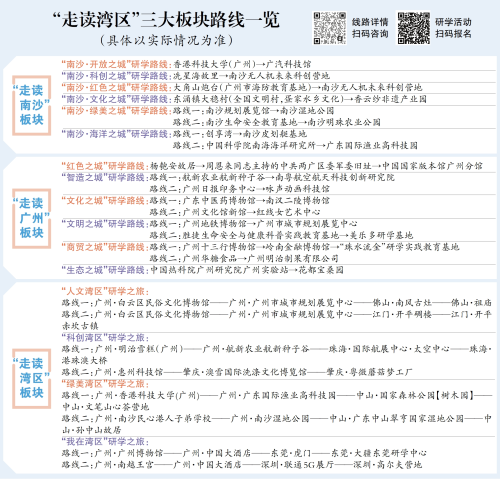Click heading '"人文湾区"研学之旅'
This screenshot has height=479, width=500.
click(104, 291)
